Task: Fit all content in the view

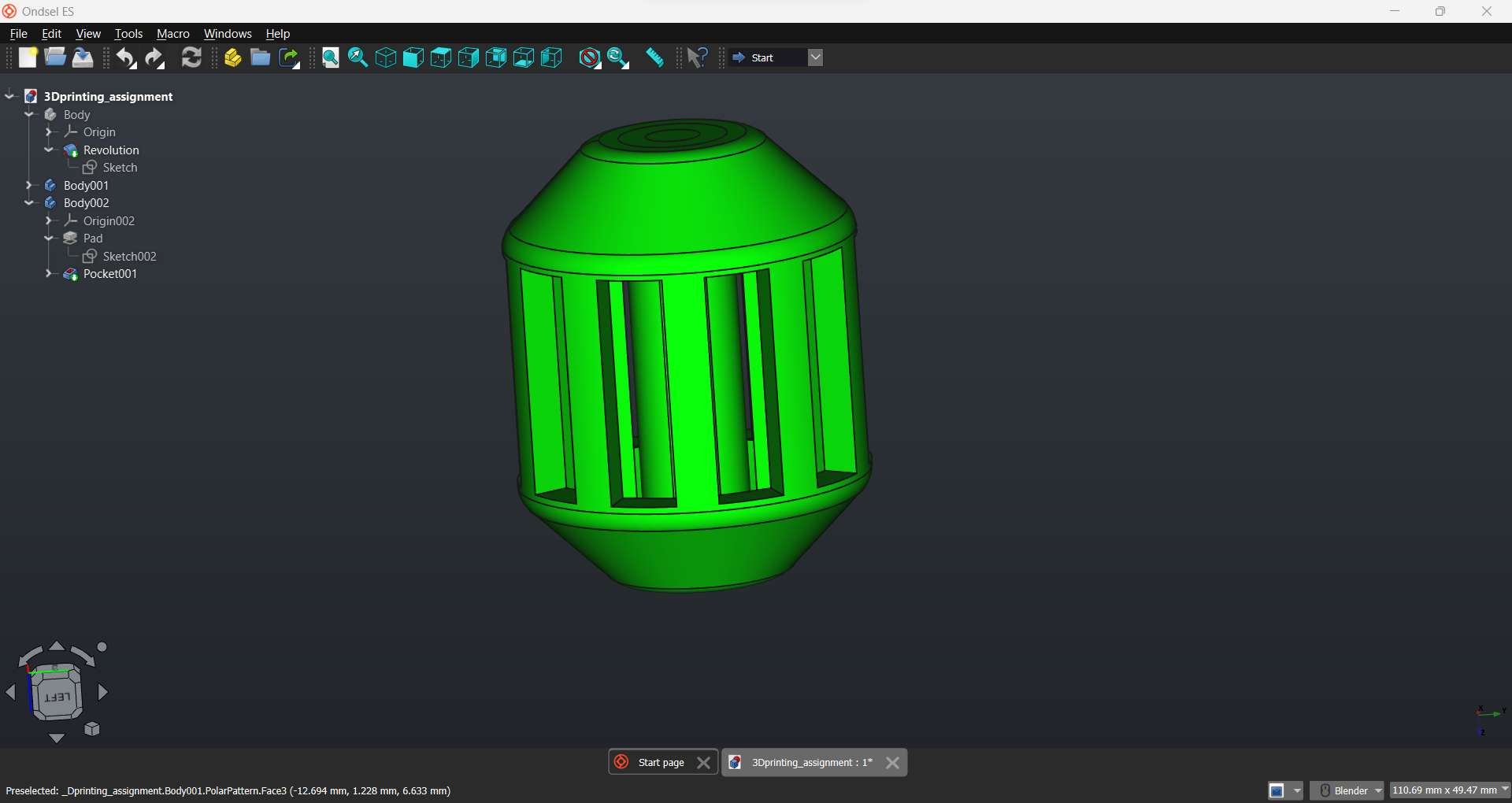Action: tap(331, 58)
